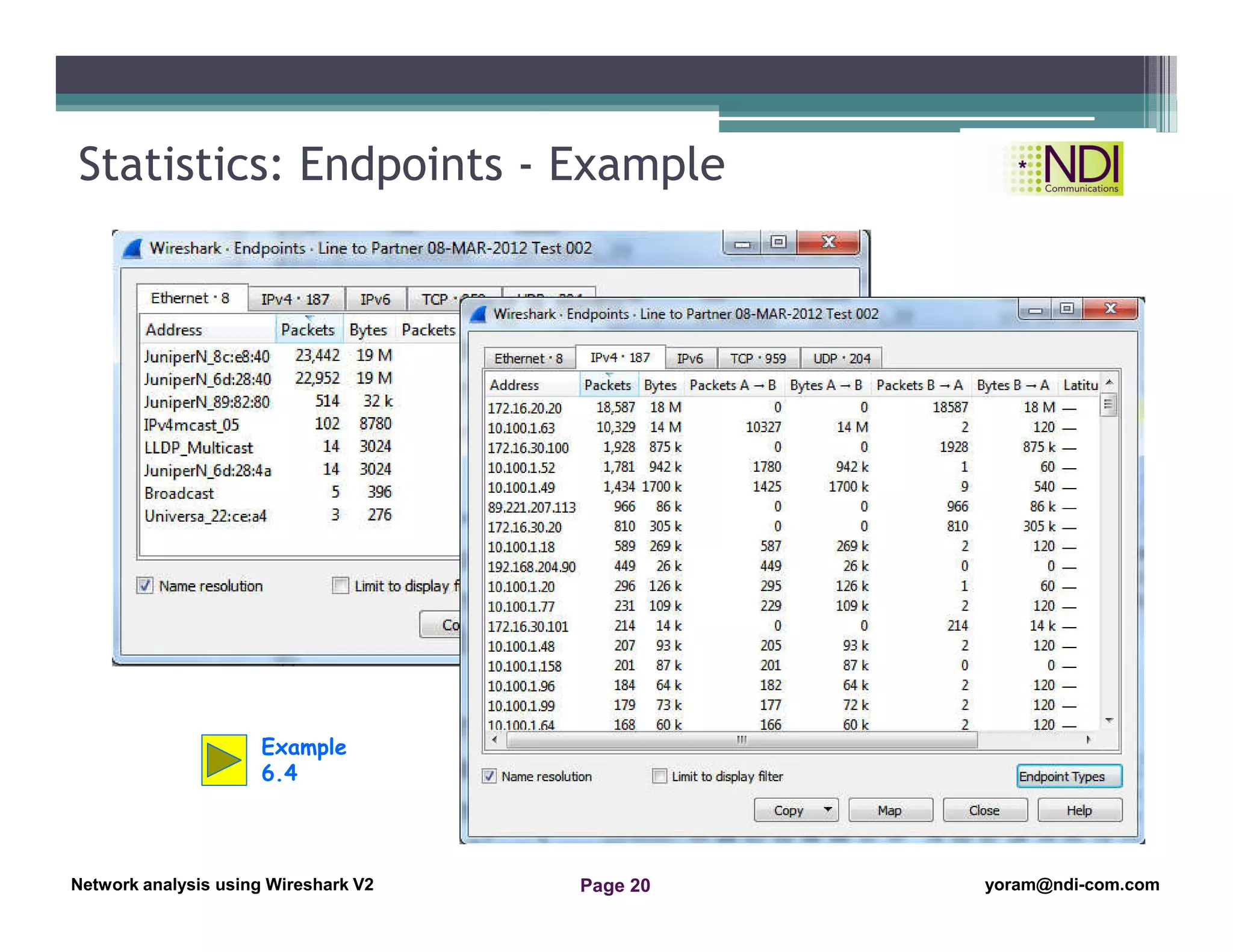Select the JuniperN_8c:e8:40 row
Viewport: 1233px width, 952px height.
pyautogui.click(x=300, y=356)
